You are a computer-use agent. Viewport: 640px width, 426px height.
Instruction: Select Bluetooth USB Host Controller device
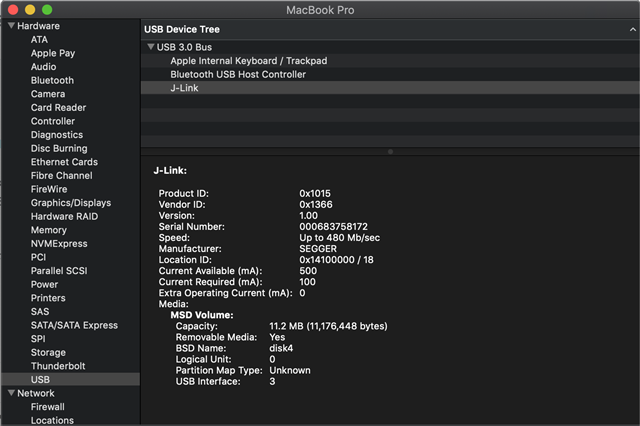(390, 74)
